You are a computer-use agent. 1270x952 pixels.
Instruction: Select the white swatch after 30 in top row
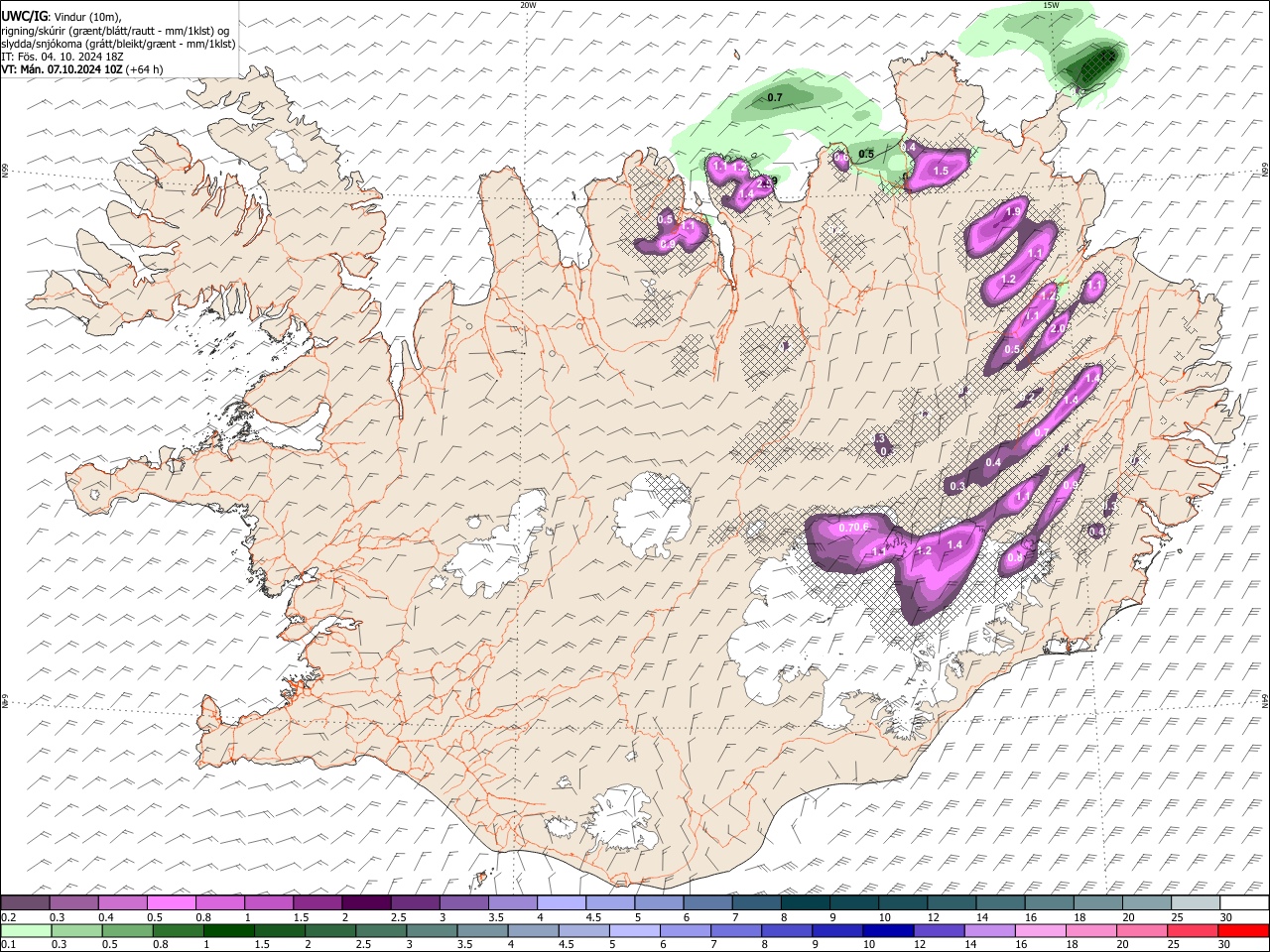[x=1242, y=902]
